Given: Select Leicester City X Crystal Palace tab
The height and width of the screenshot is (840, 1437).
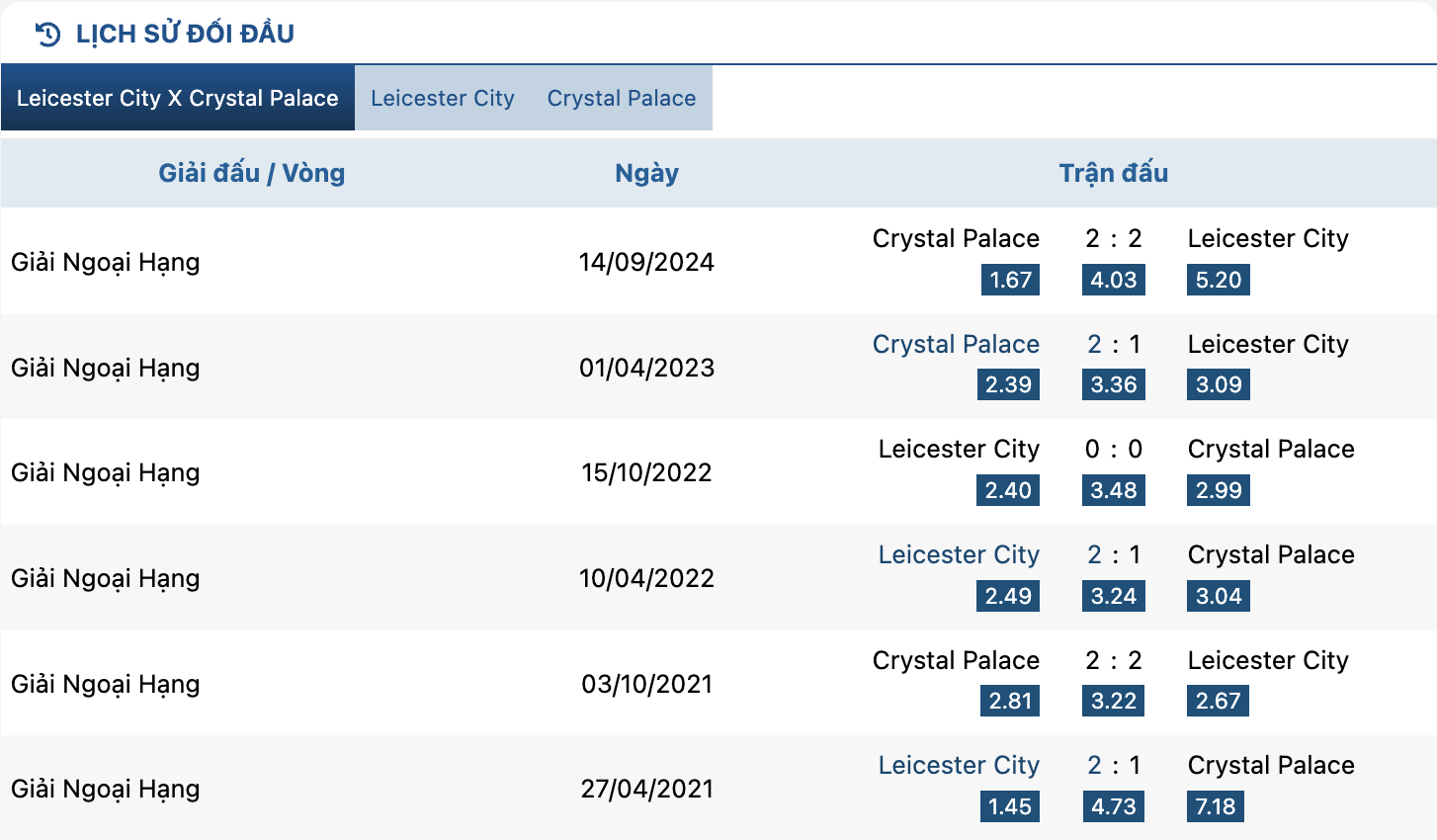Looking at the screenshot, I should click(178, 98).
